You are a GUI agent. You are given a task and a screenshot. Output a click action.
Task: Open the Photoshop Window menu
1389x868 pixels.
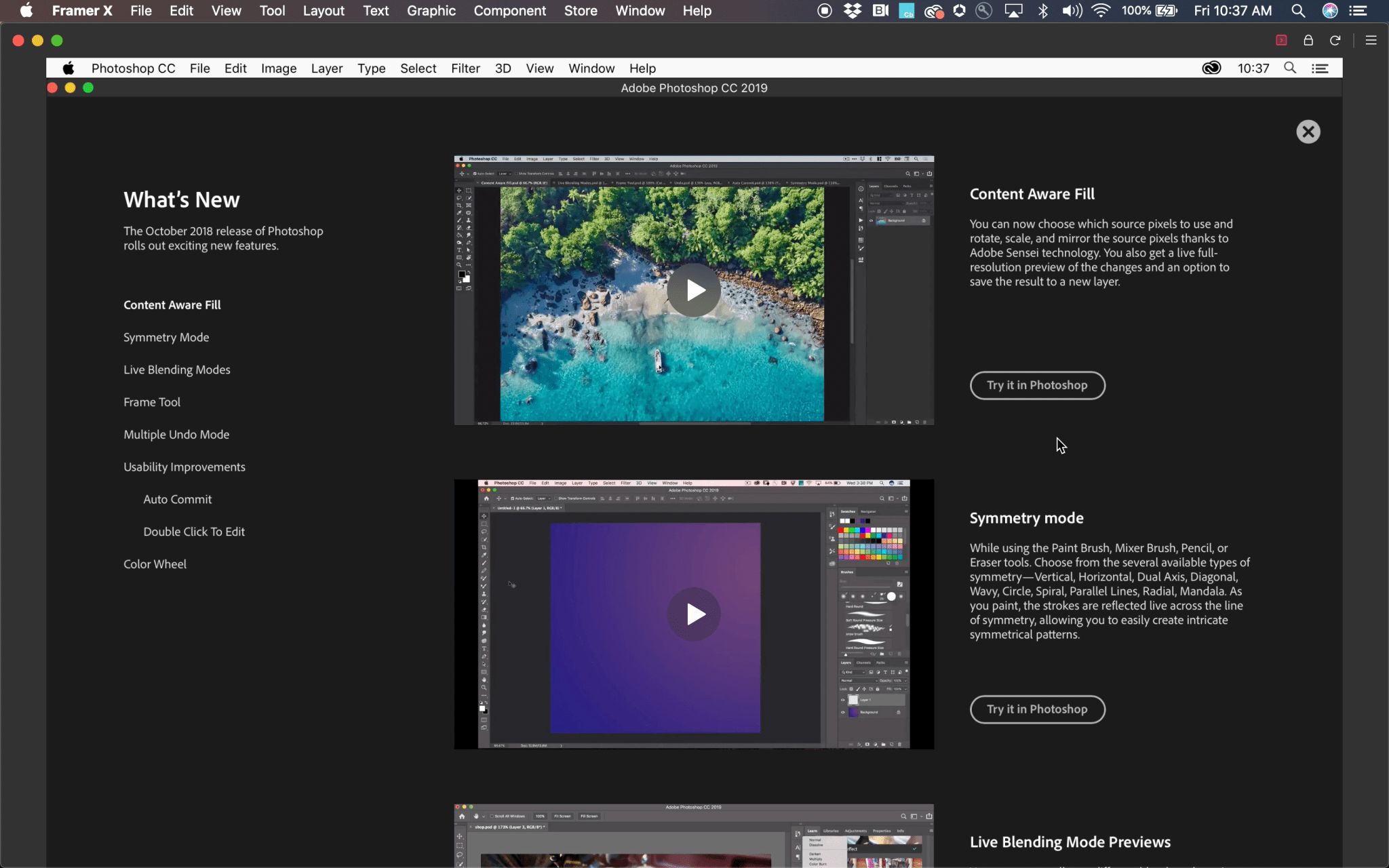[591, 68]
